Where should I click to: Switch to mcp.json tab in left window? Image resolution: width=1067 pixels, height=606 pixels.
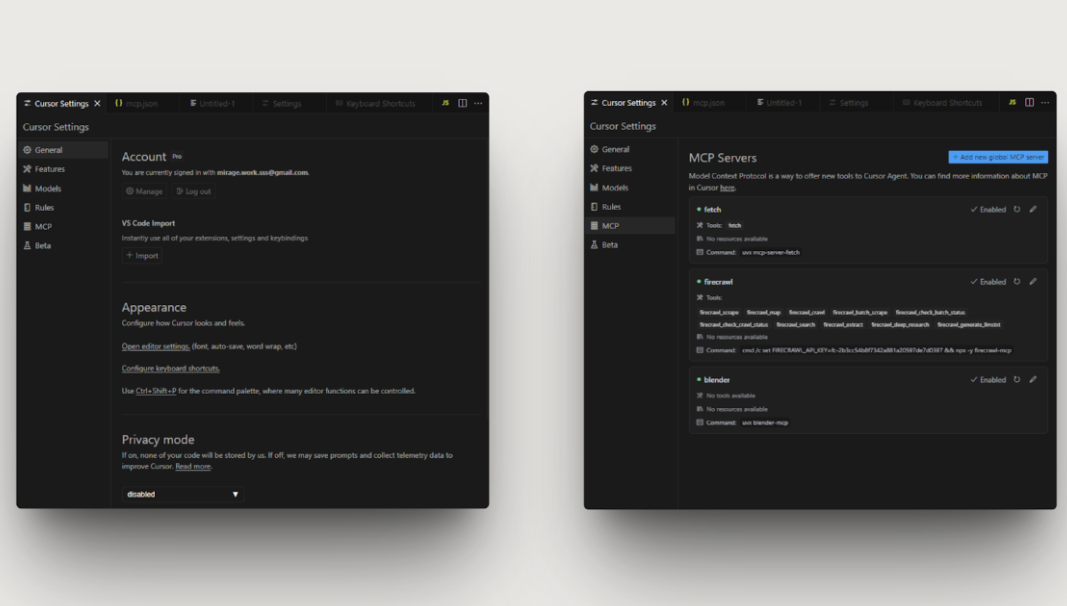coord(136,103)
